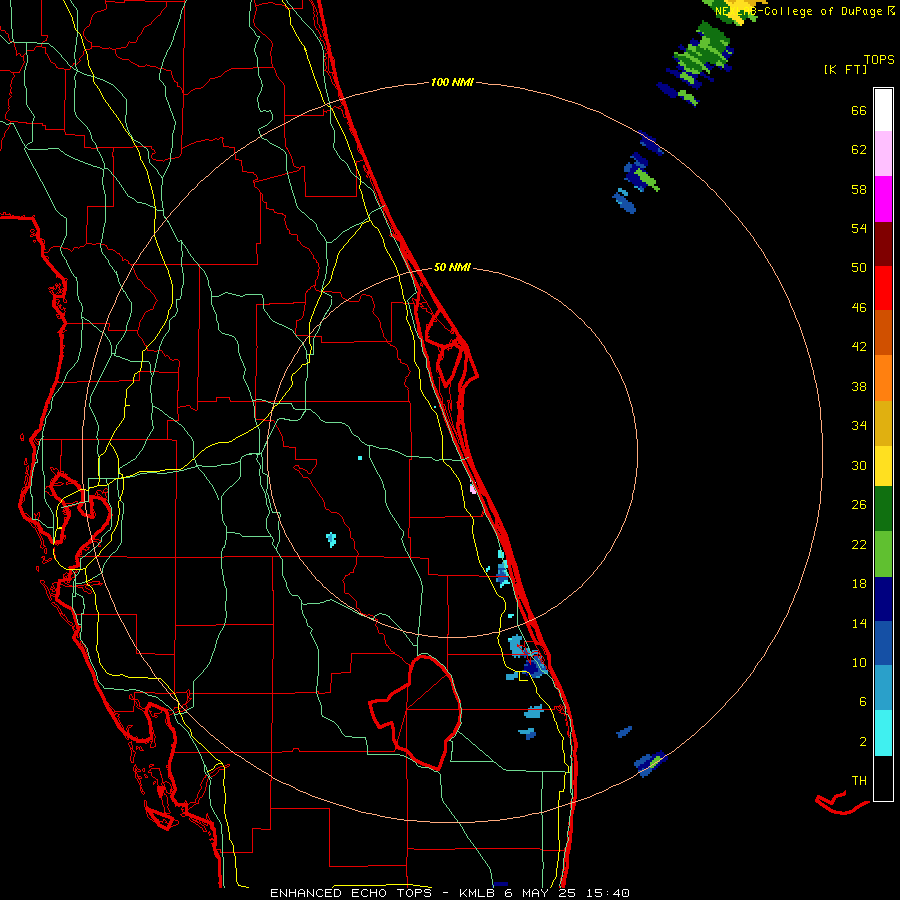Click the "[K FT]" units label
Screen dimensions: 900x900
(x=845, y=69)
